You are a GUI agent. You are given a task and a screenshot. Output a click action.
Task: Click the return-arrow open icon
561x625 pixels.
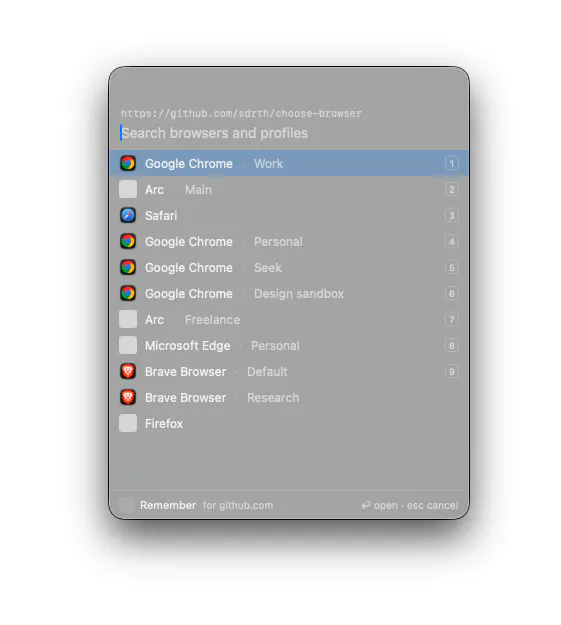(366, 505)
